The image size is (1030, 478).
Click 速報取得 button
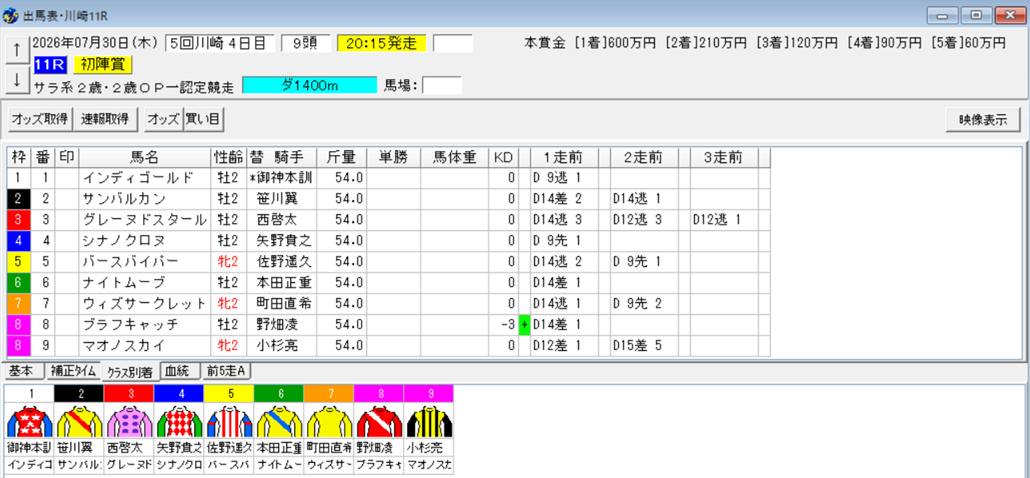[105, 119]
